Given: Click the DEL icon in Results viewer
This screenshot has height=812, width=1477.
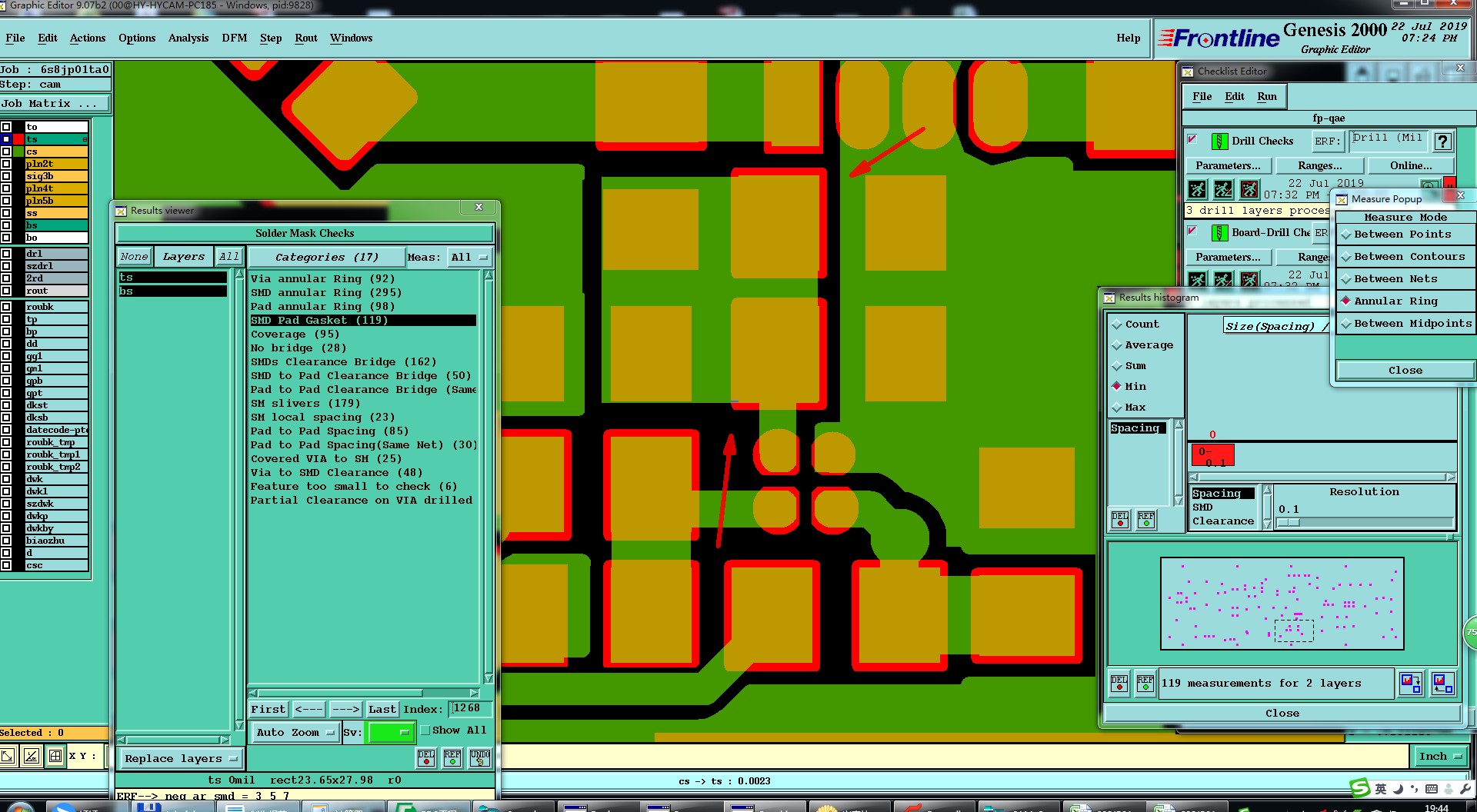Looking at the screenshot, I should coord(426,757).
